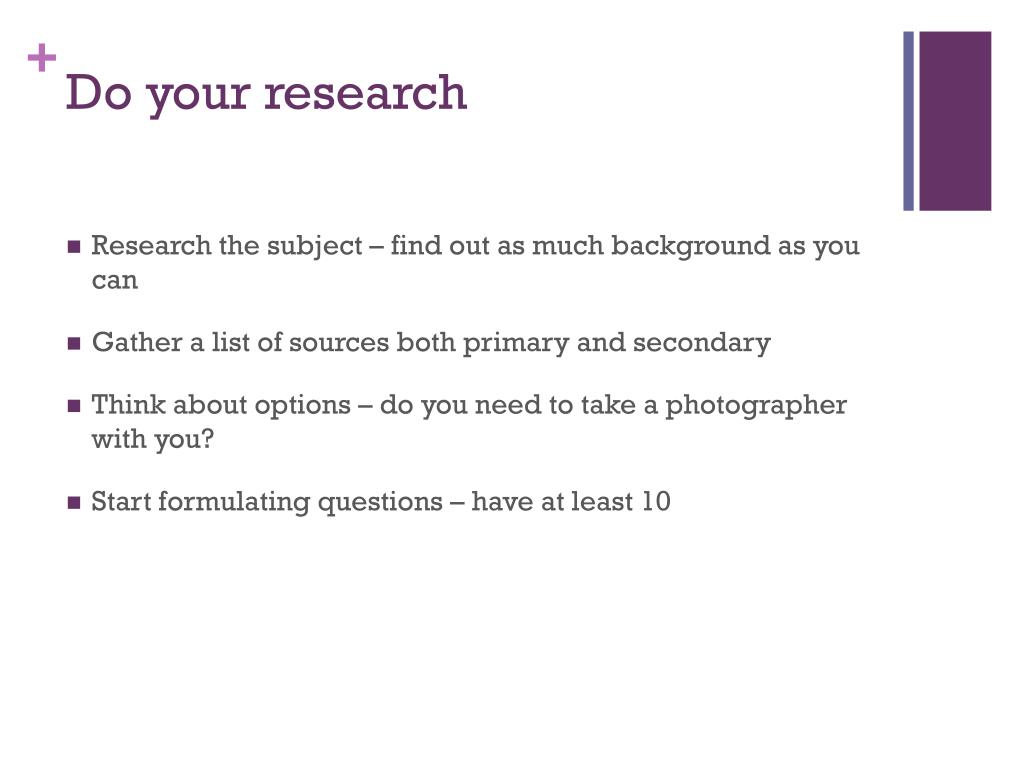Click the words 'have at least'

pos(552,502)
